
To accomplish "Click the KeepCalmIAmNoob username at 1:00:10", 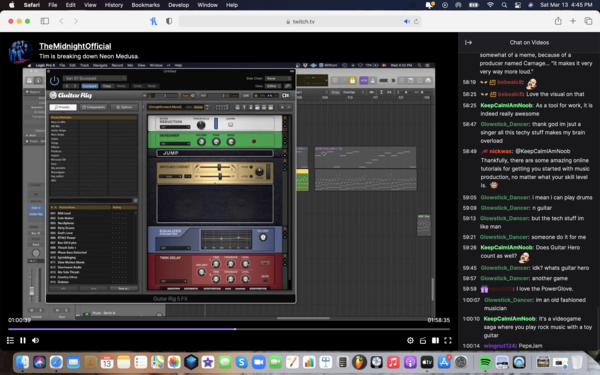I will [x=509, y=319].
